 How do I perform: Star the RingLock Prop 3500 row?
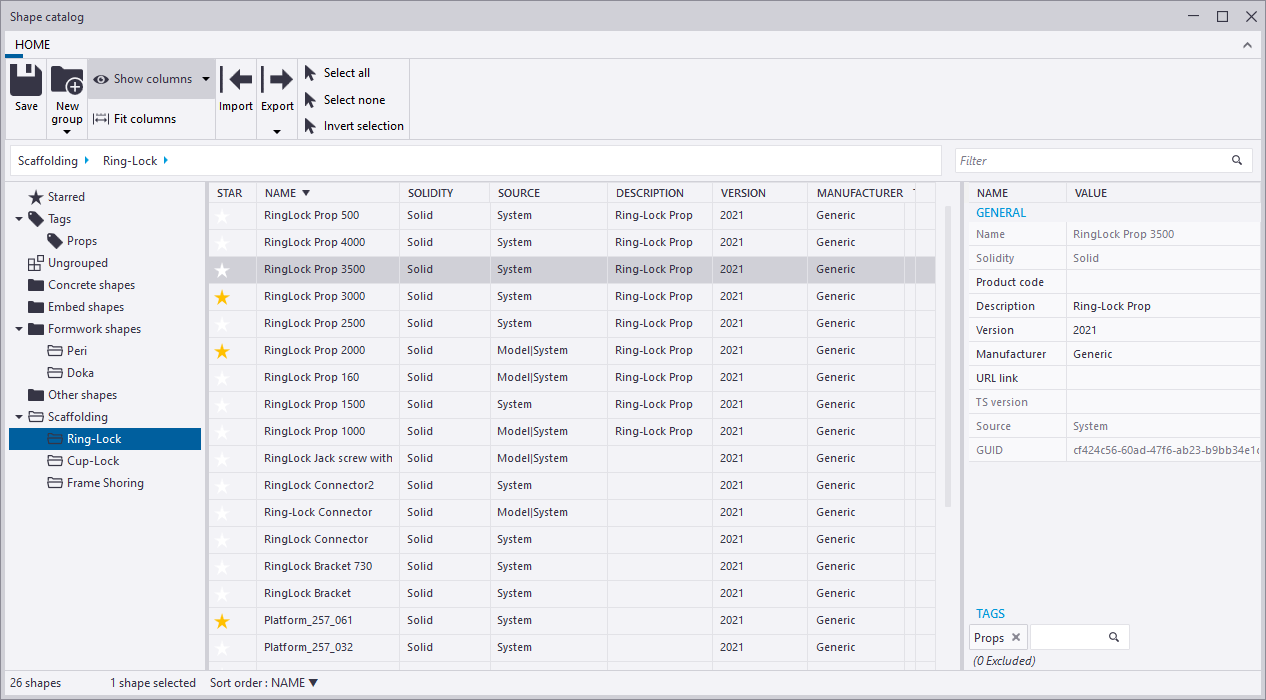pos(222,270)
